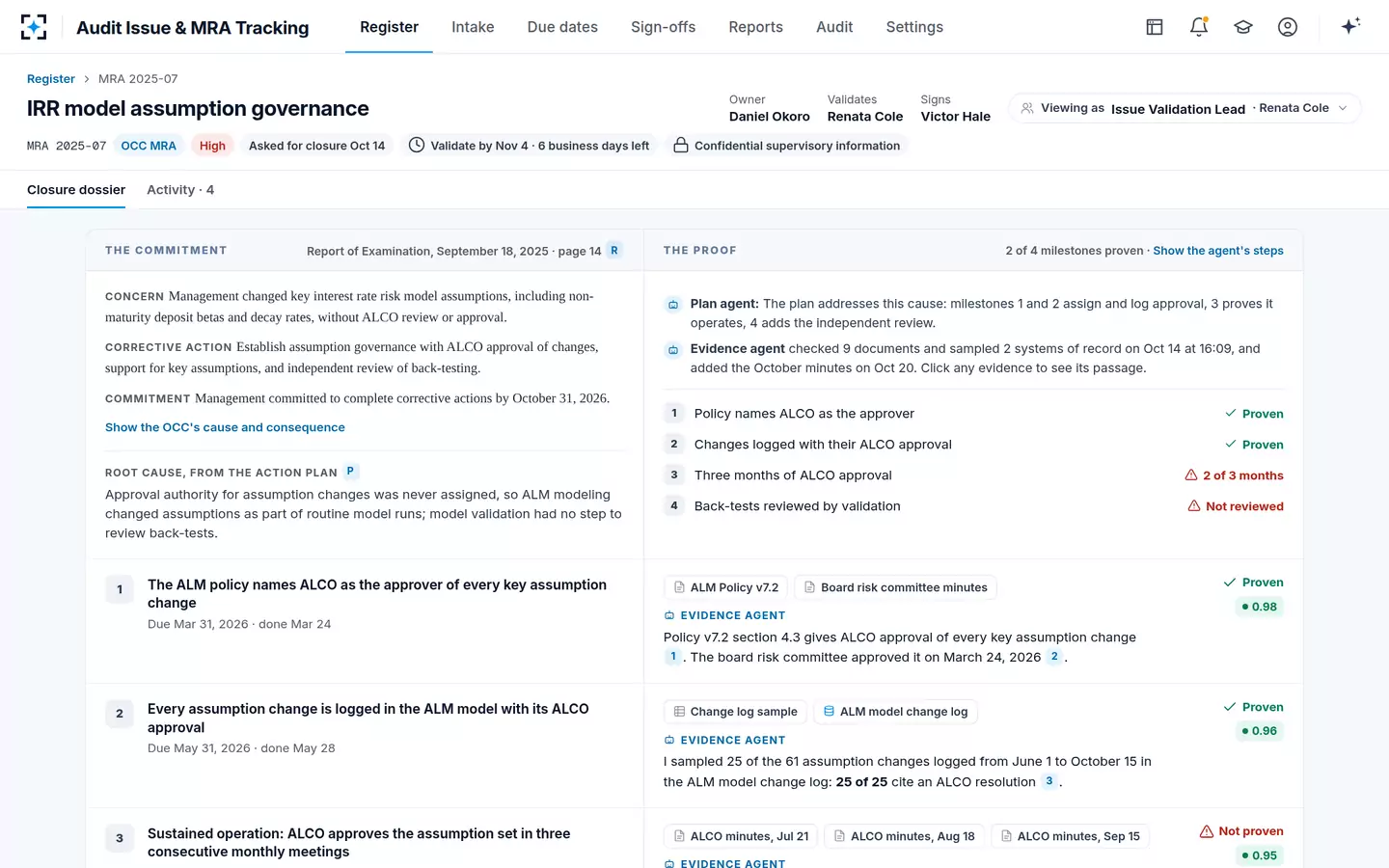The width and height of the screenshot is (1389, 868).
Task: Open the Audit tab in top navigation
Action: pyautogui.click(x=834, y=27)
